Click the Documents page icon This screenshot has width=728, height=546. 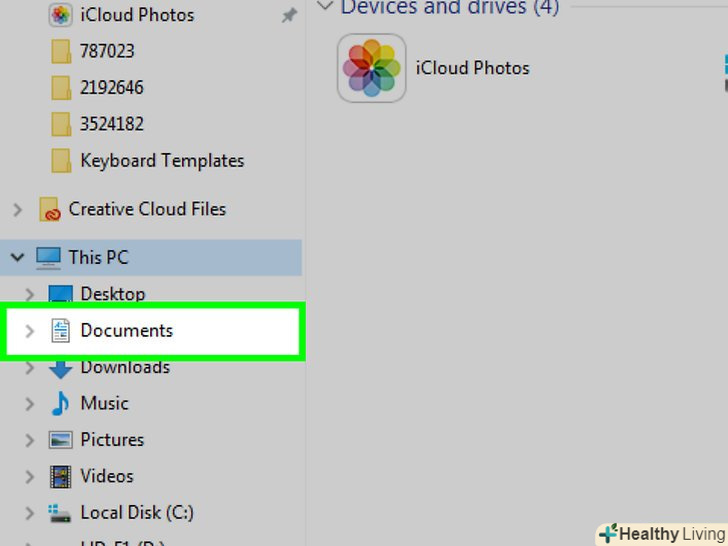(x=61, y=331)
